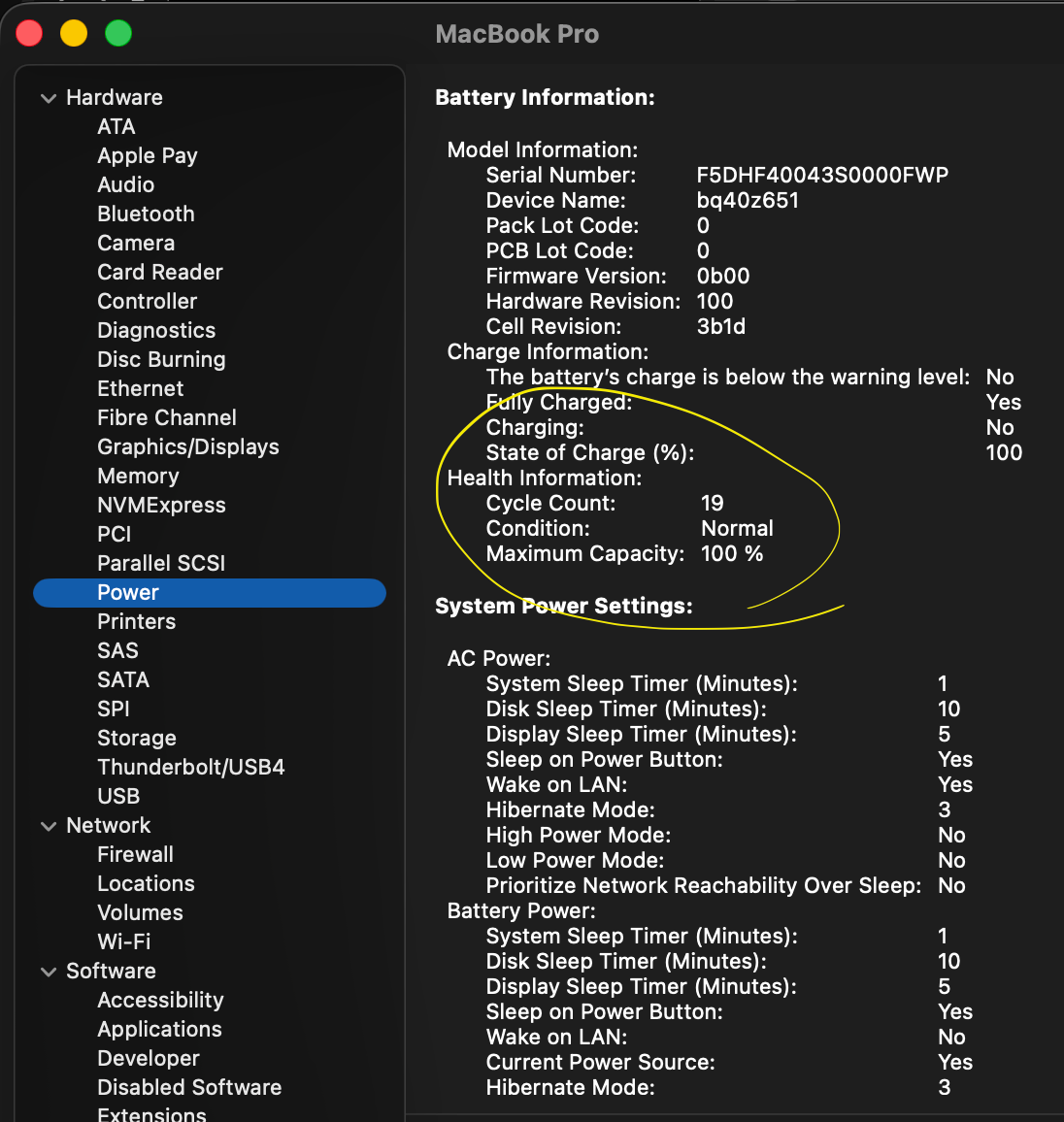Collapse the Software section chevron
Image resolution: width=1064 pixels, height=1122 pixels.
(49, 972)
